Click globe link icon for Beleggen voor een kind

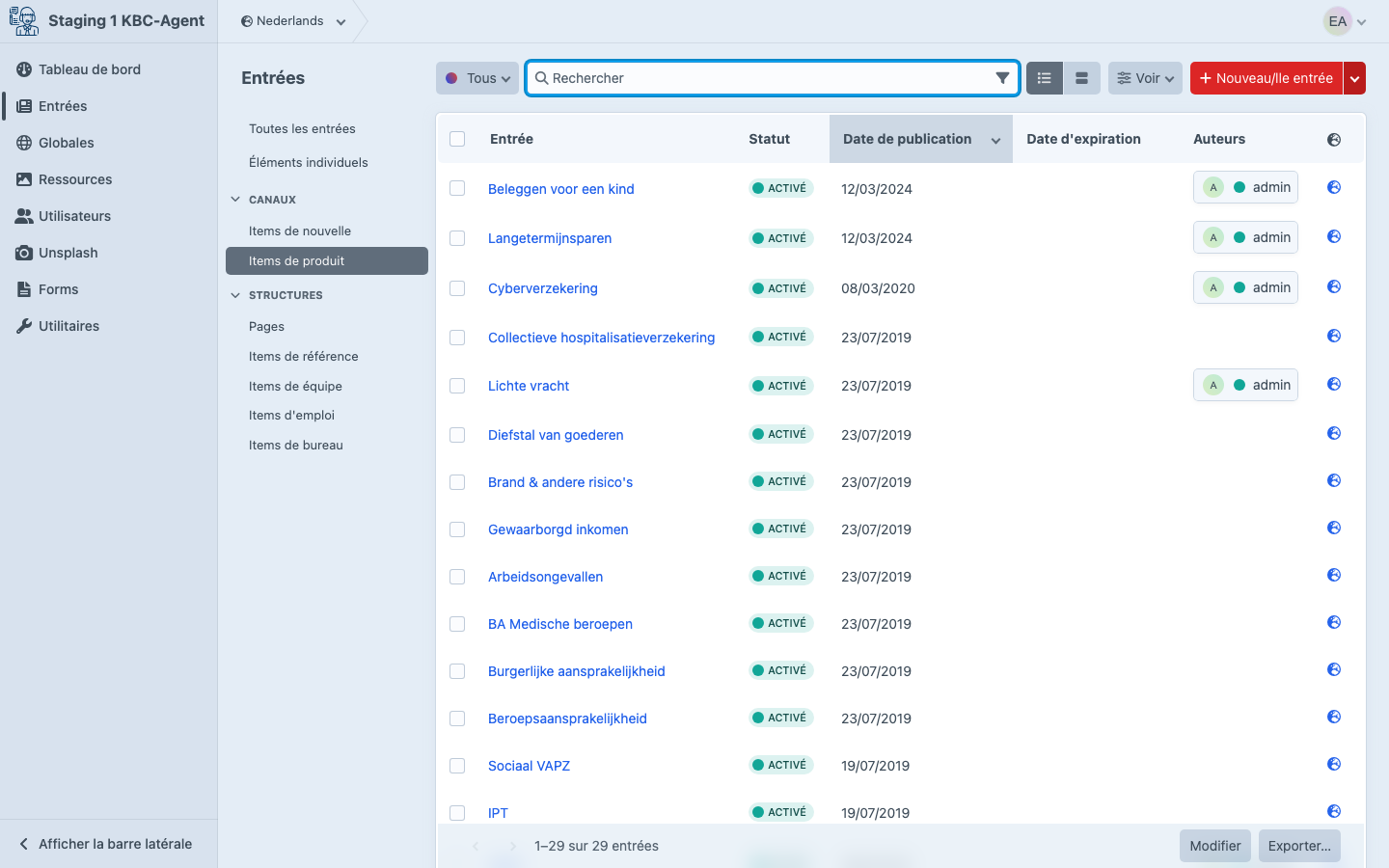click(x=1334, y=187)
